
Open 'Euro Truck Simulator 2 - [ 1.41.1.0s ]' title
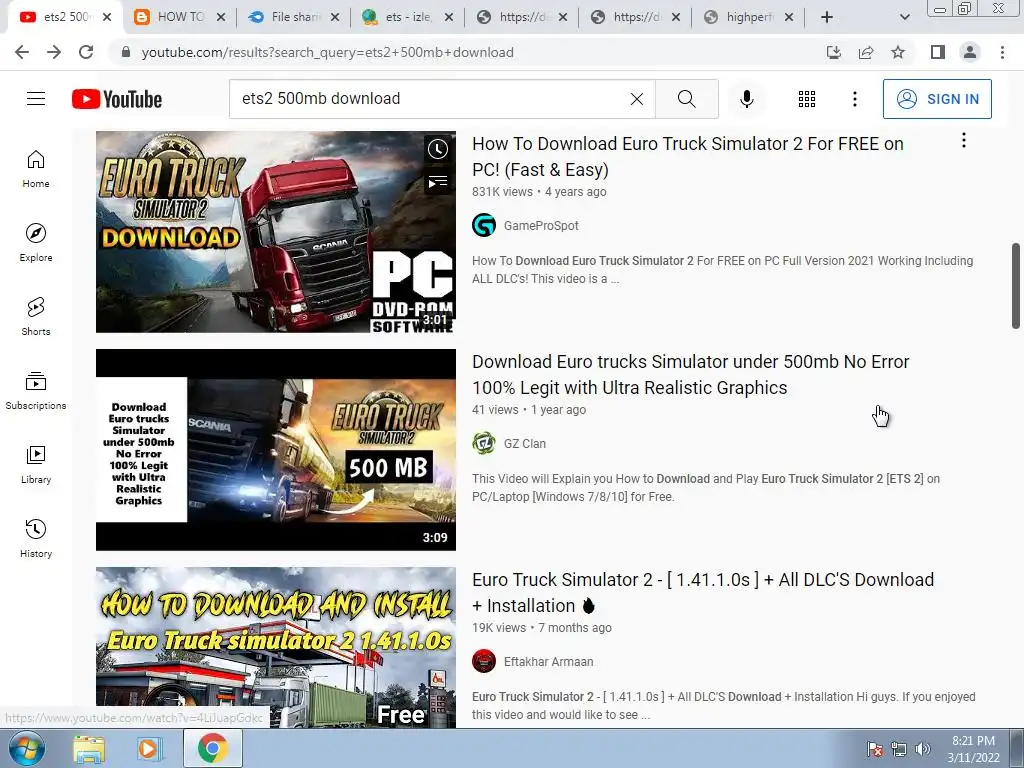703,593
